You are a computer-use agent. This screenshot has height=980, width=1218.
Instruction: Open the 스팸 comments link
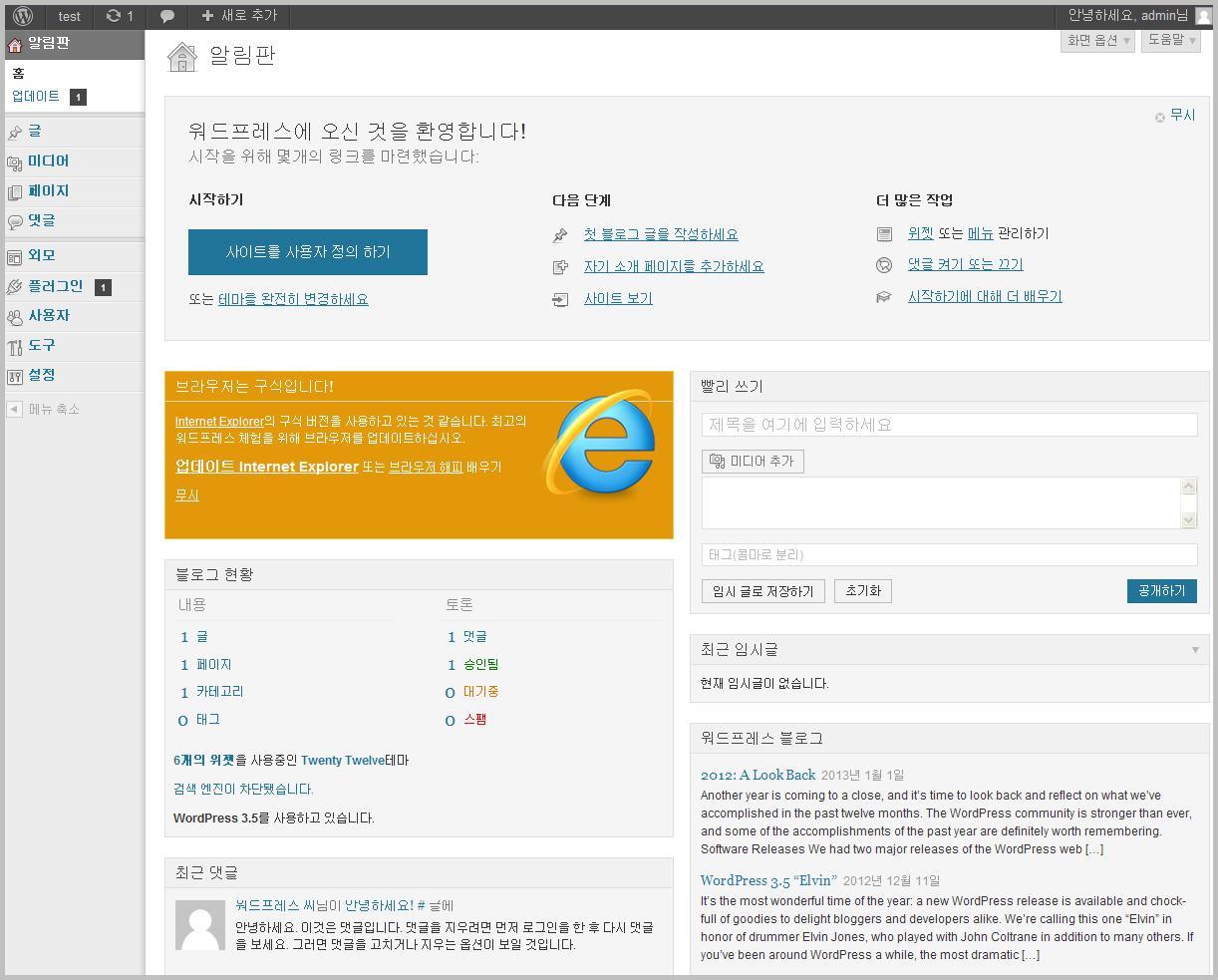click(x=474, y=720)
